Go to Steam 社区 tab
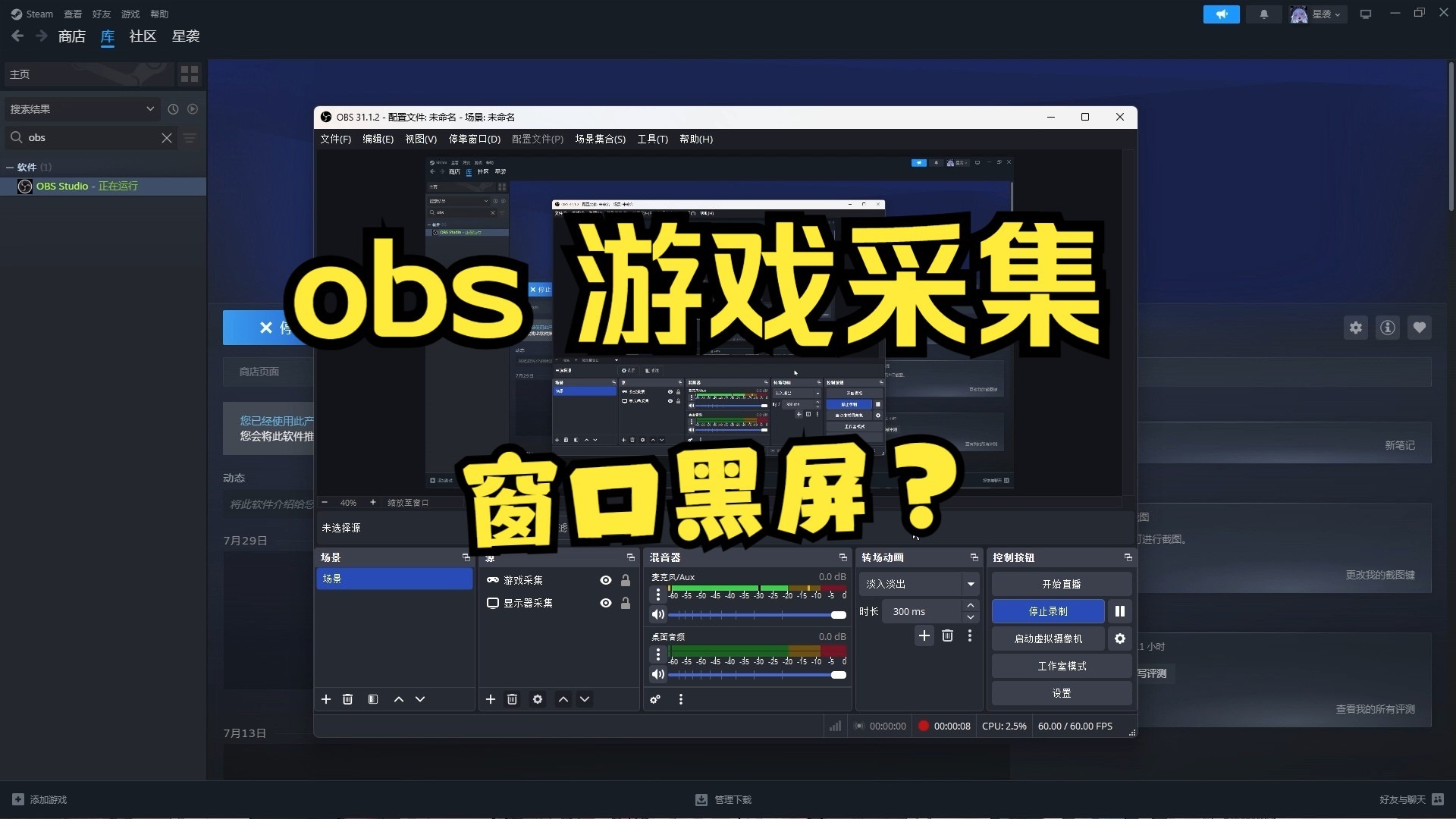 tap(143, 36)
